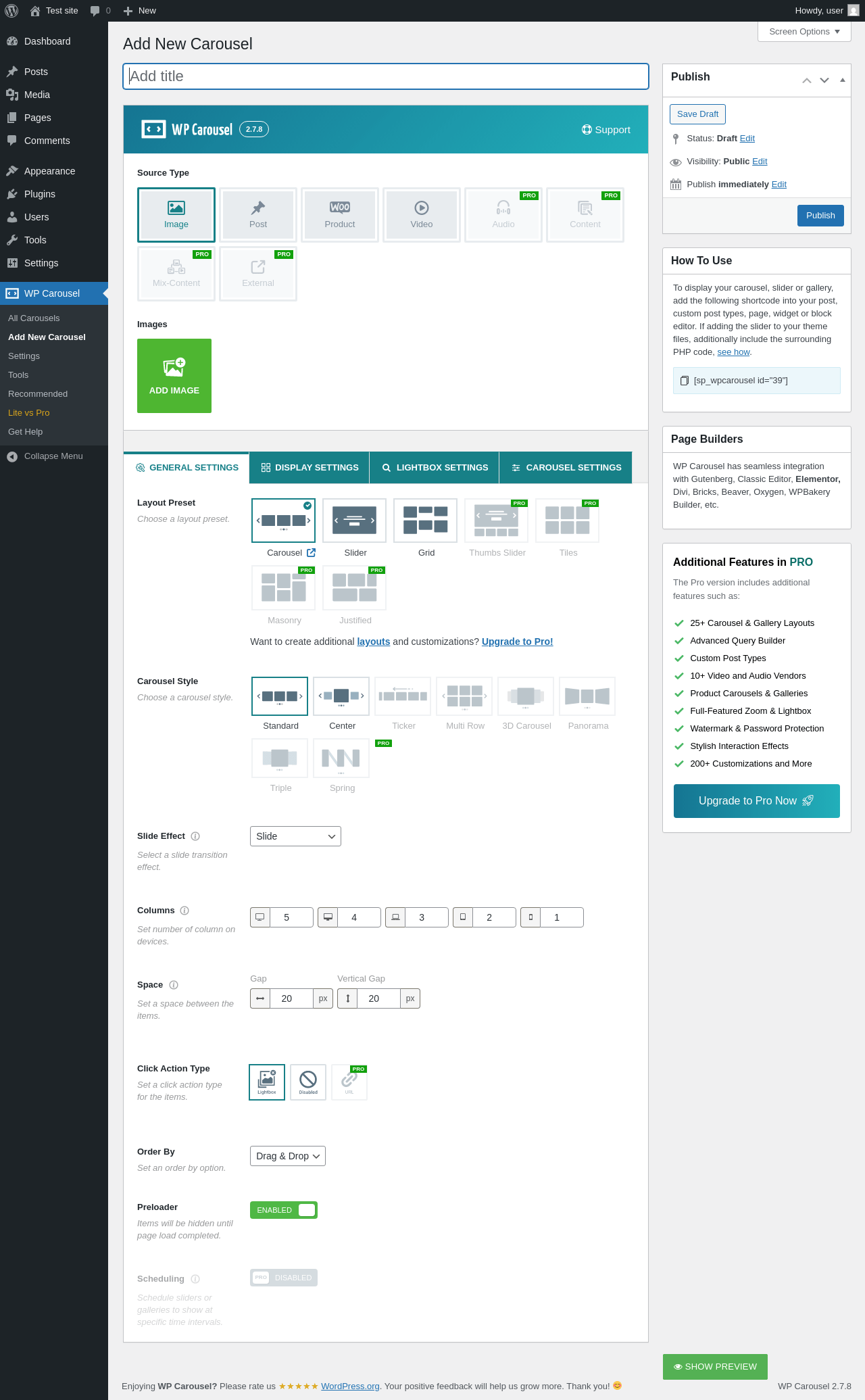Select the Image source type

pyautogui.click(x=176, y=215)
